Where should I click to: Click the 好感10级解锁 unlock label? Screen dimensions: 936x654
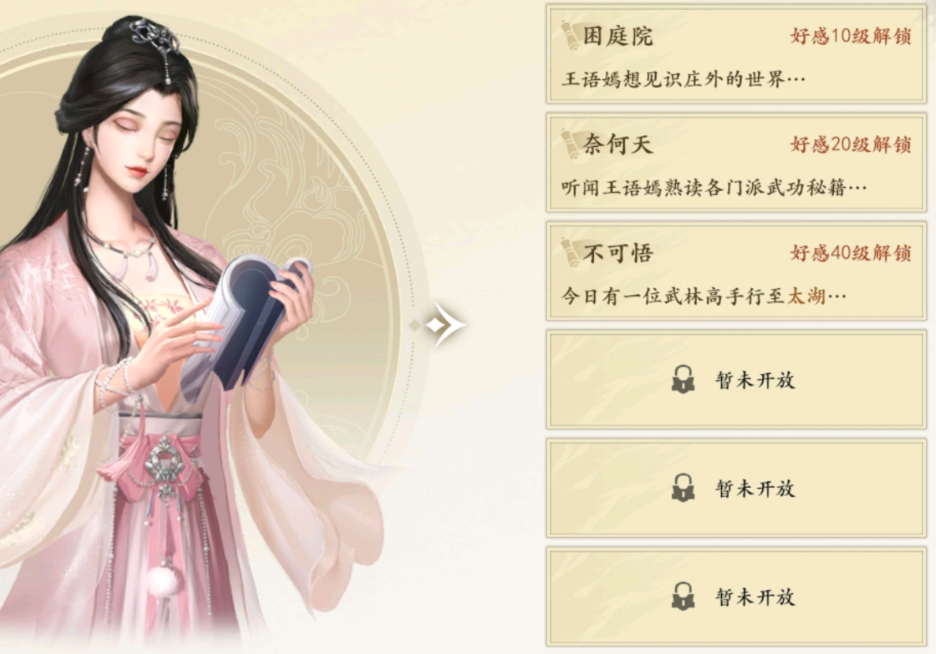[851, 36]
